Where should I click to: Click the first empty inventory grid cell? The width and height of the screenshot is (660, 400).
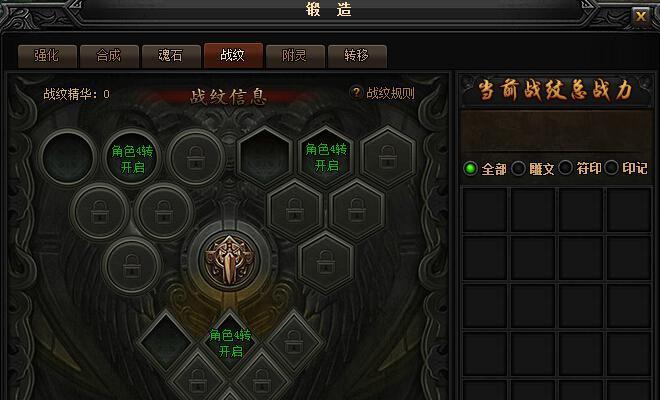click(485, 210)
